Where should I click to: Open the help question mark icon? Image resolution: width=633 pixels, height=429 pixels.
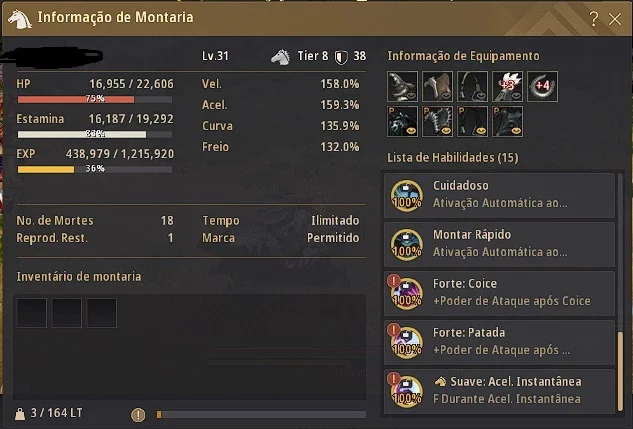point(593,19)
